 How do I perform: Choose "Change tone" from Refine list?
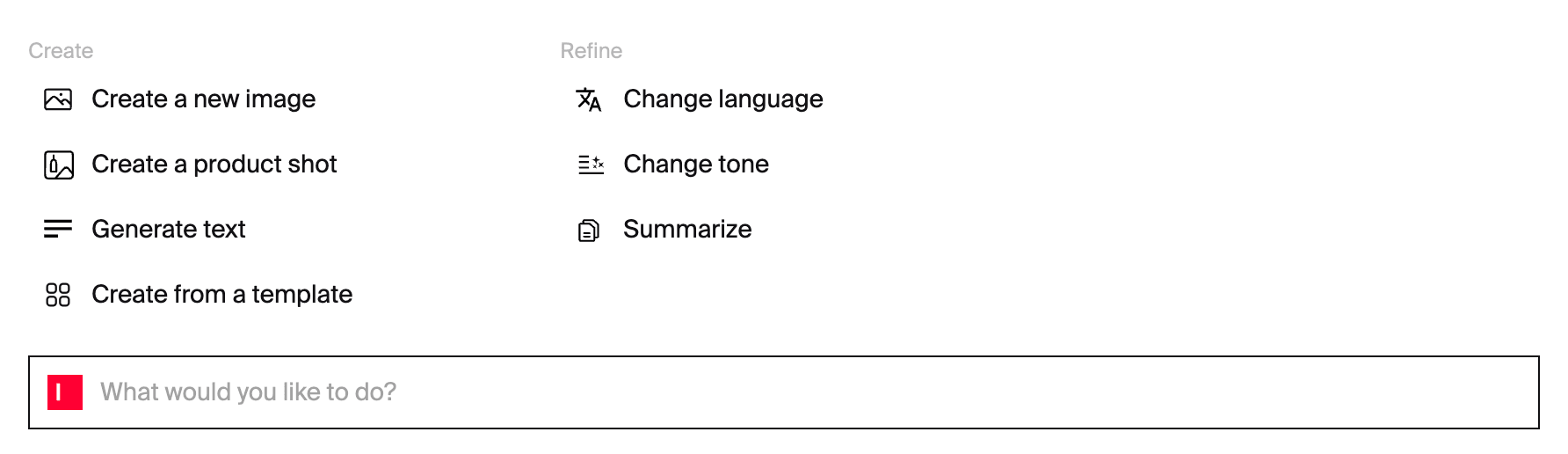695,165
